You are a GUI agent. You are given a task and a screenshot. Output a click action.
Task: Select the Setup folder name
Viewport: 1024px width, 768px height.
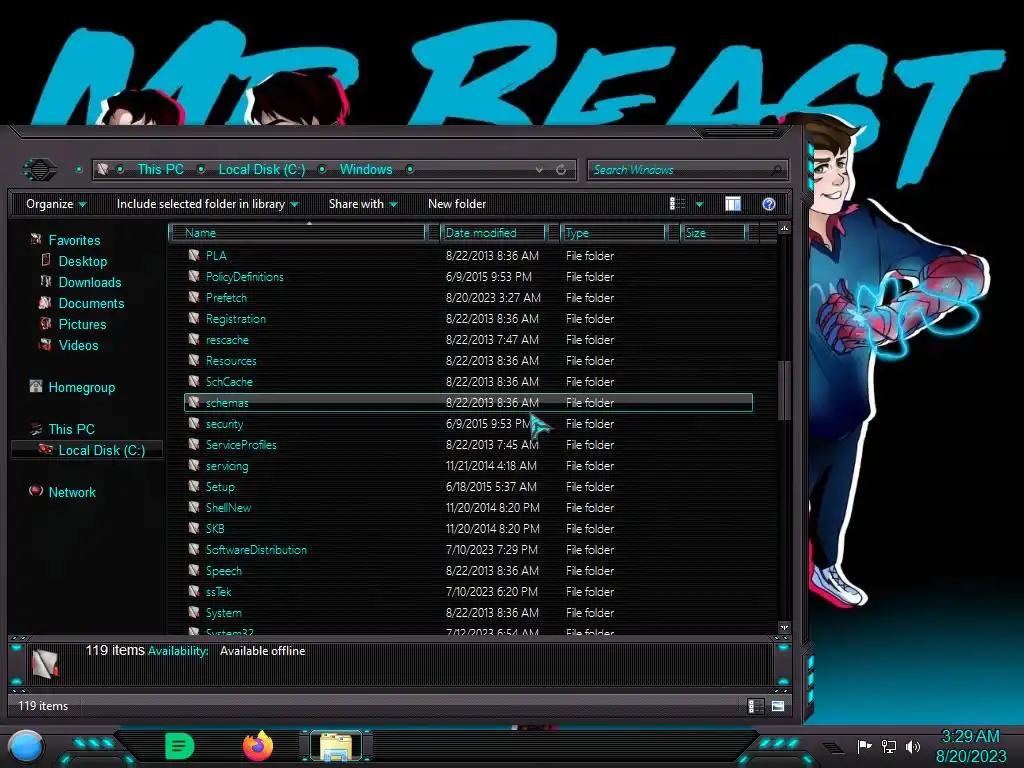click(220, 487)
